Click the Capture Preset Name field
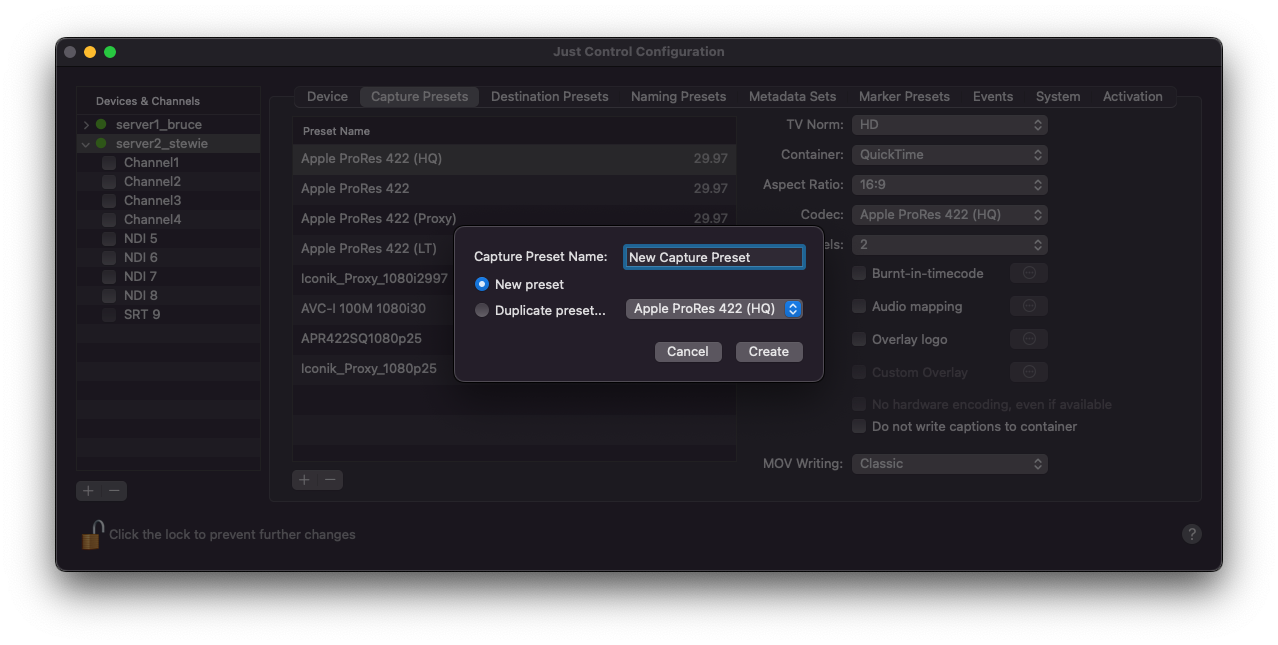Image resolution: width=1278 pixels, height=645 pixels. click(714, 257)
